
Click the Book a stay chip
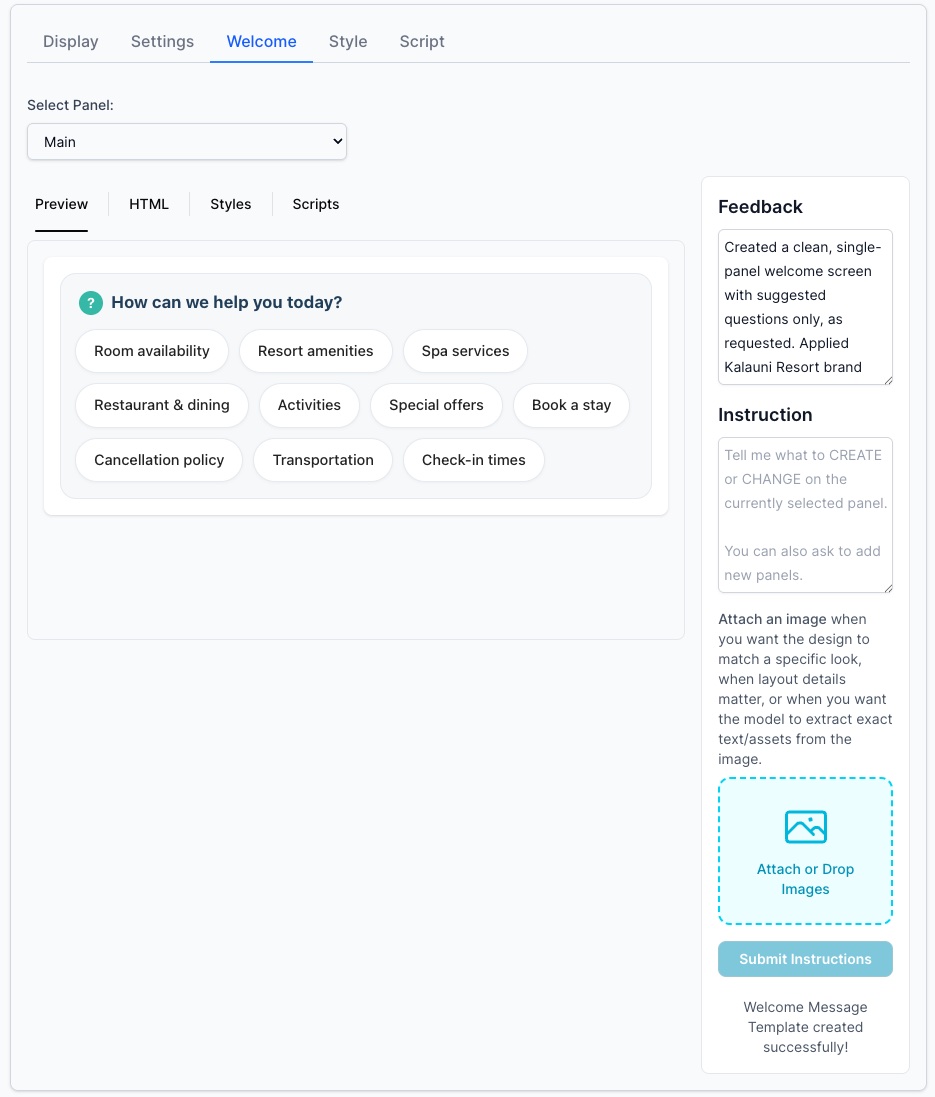point(571,405)
